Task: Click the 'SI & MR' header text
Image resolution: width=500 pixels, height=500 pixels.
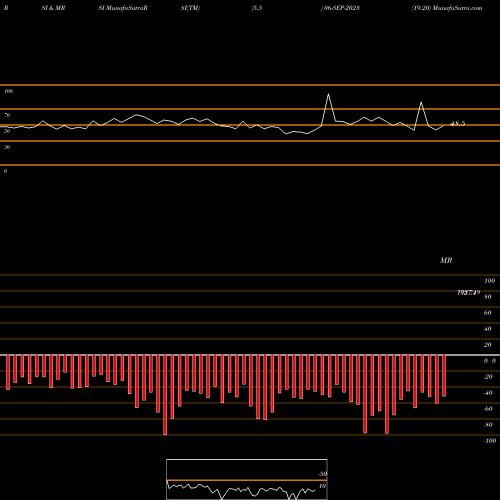Action: tap(53, 8)
